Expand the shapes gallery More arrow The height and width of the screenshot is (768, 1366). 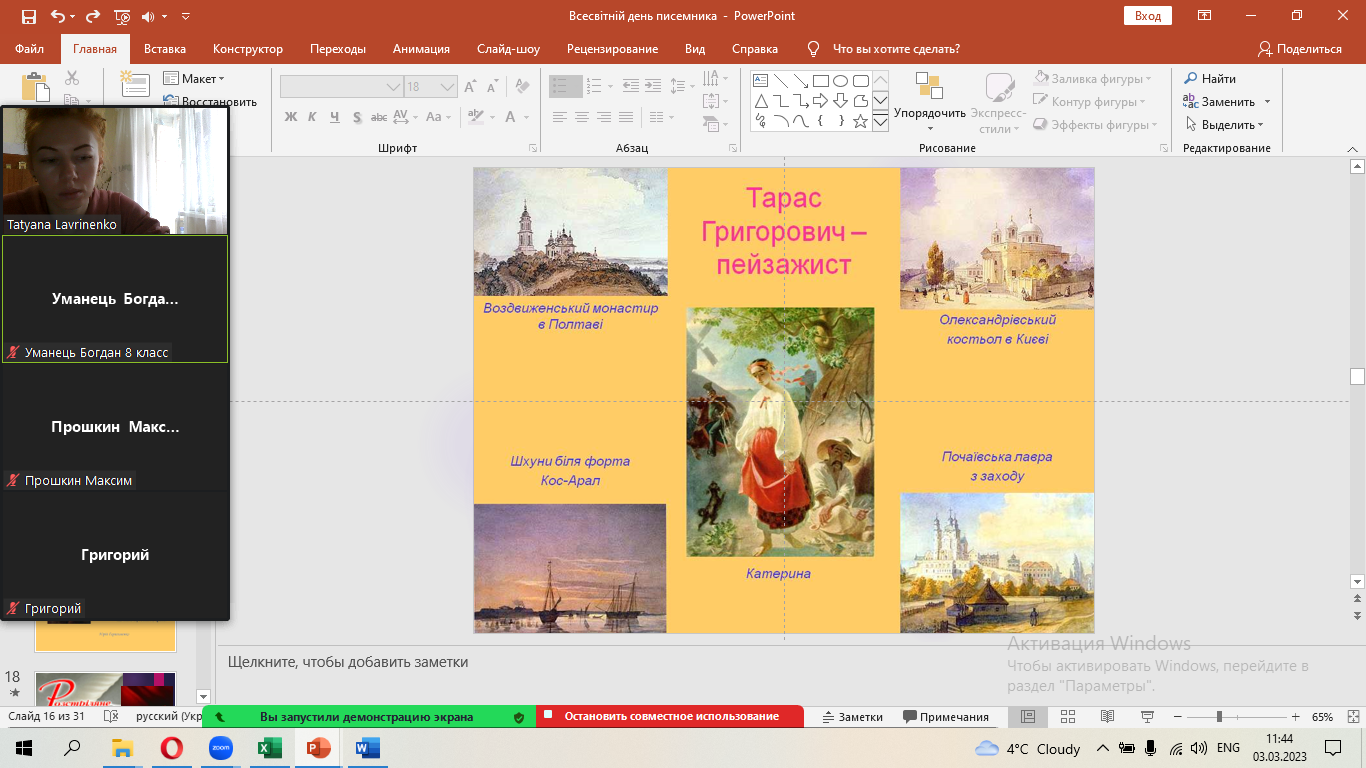[x=880, y=122]
